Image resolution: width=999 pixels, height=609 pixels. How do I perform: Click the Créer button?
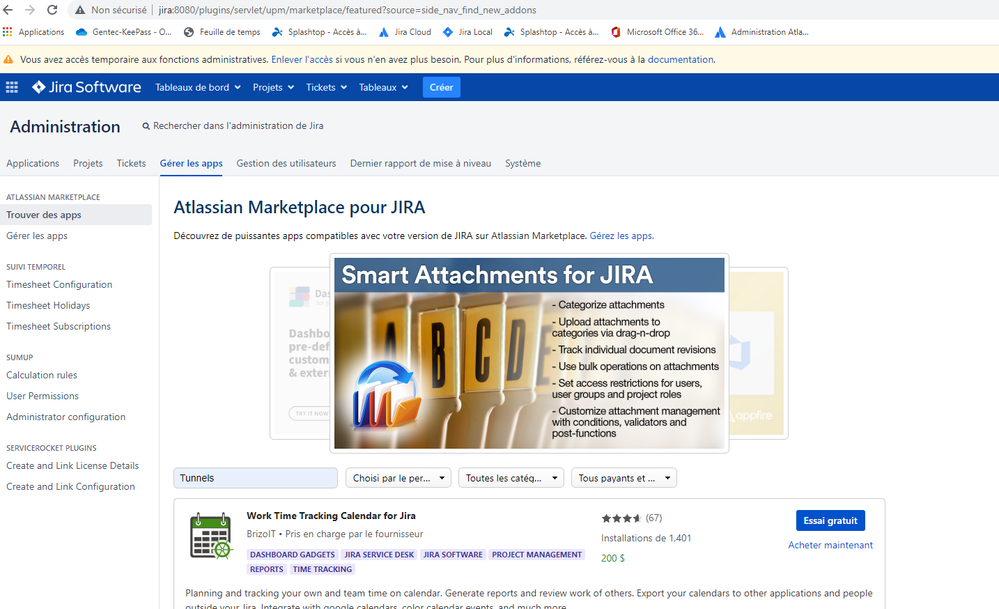(x=442, y=87)
